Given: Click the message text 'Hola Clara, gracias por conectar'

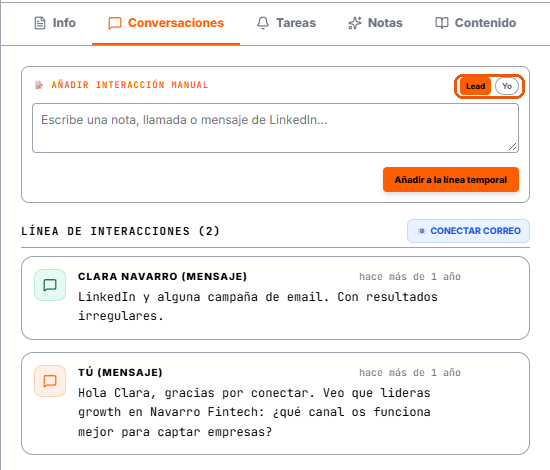Looking at the screenshot, I should coord(196,393).
